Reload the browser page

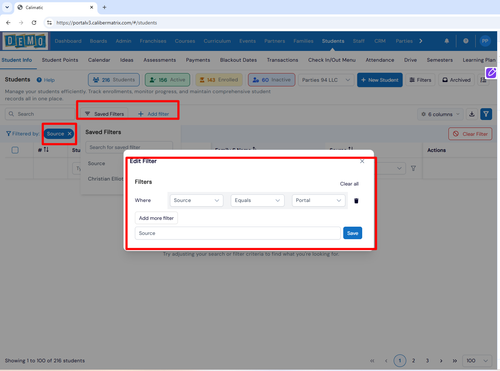coord(34,23)
